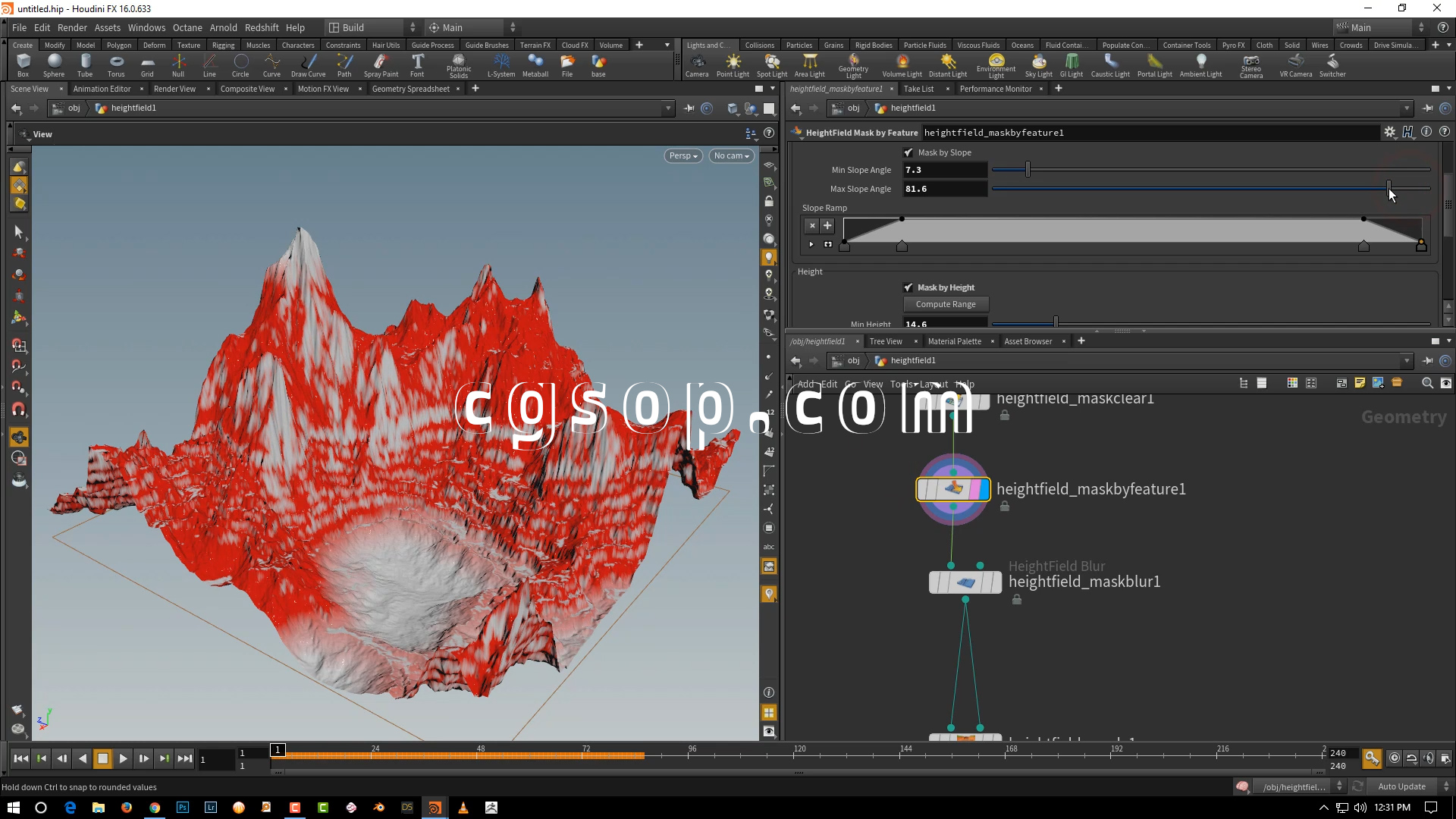Switch to the Geometry Spreadsheet tab
Image resolution: width=1456 pixels, height=819 pixels.
coord(410,89)
